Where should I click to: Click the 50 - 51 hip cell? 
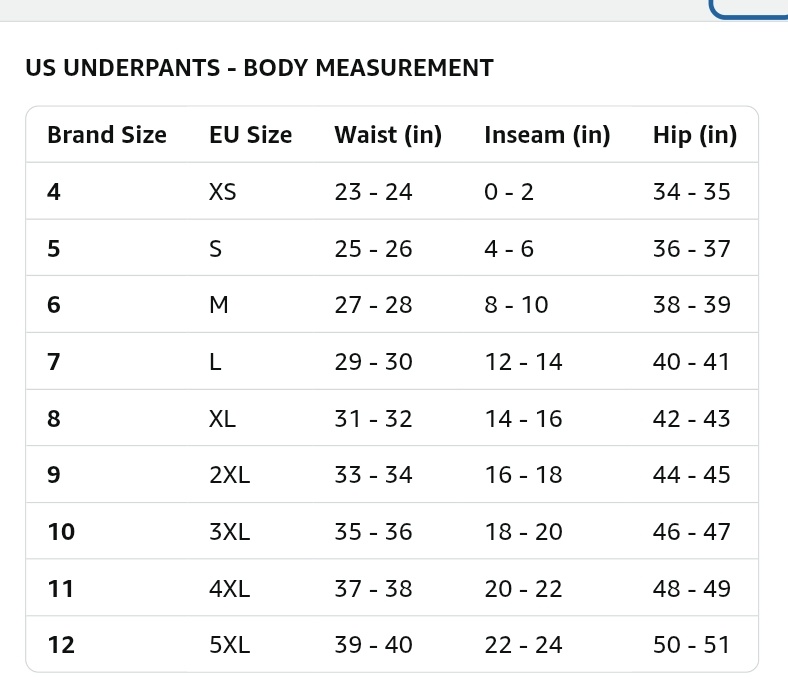tap(692, 645)
